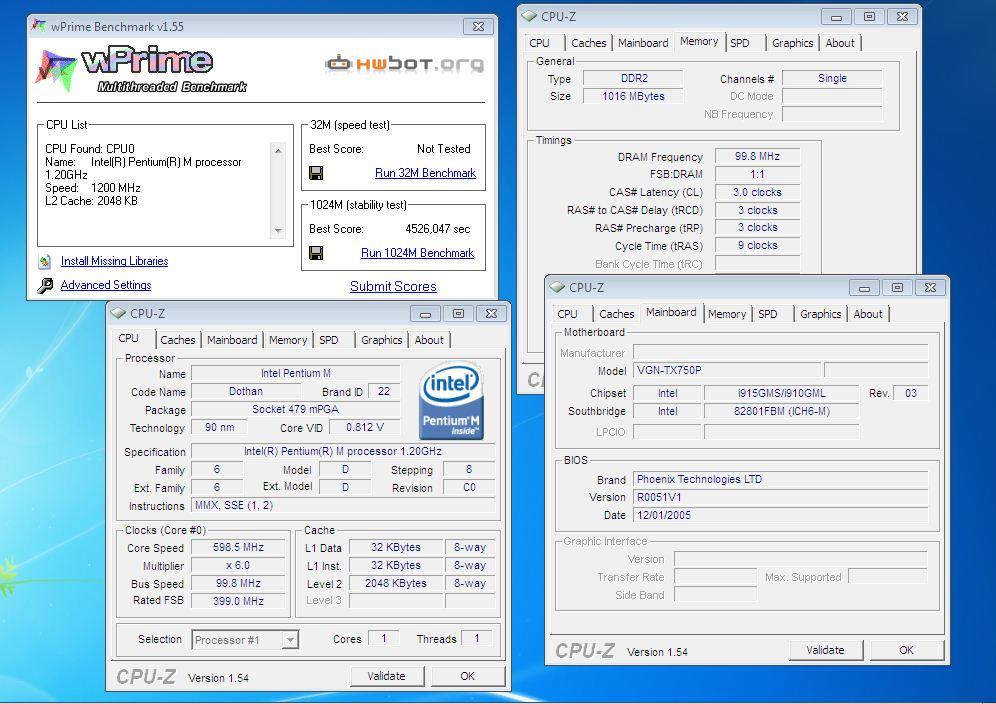Click Validate in the Mainboard window
The width and height of the screenshot is (996, 704).
pos(825,650)
